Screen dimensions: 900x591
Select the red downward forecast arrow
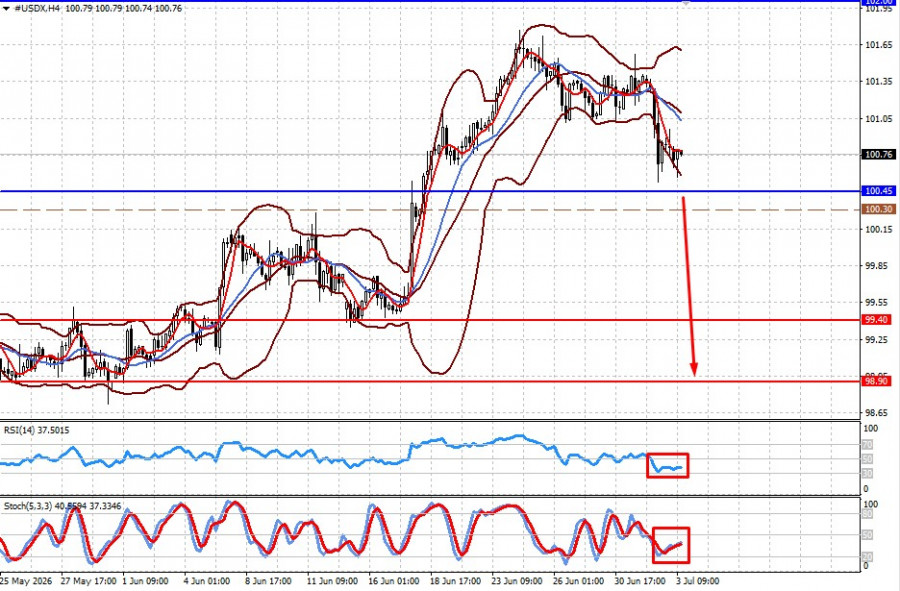tap(689, 286)
